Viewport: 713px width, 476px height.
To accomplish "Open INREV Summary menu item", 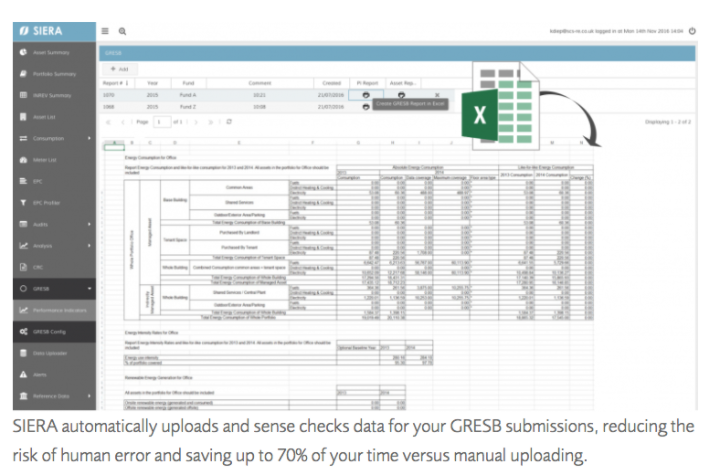I will click(54, 95).
